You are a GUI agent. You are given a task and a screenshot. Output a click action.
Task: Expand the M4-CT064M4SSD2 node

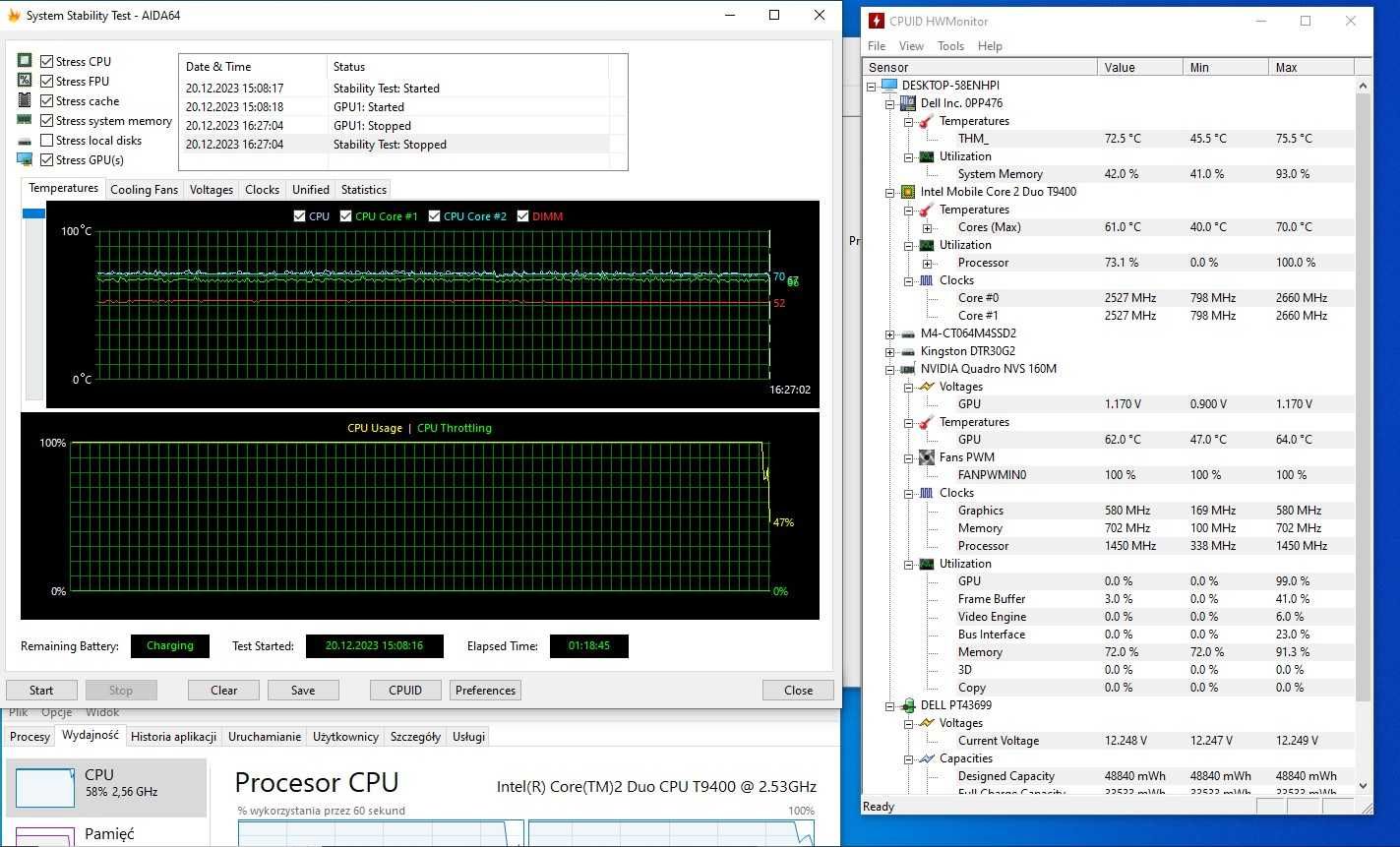coord(889,333)
